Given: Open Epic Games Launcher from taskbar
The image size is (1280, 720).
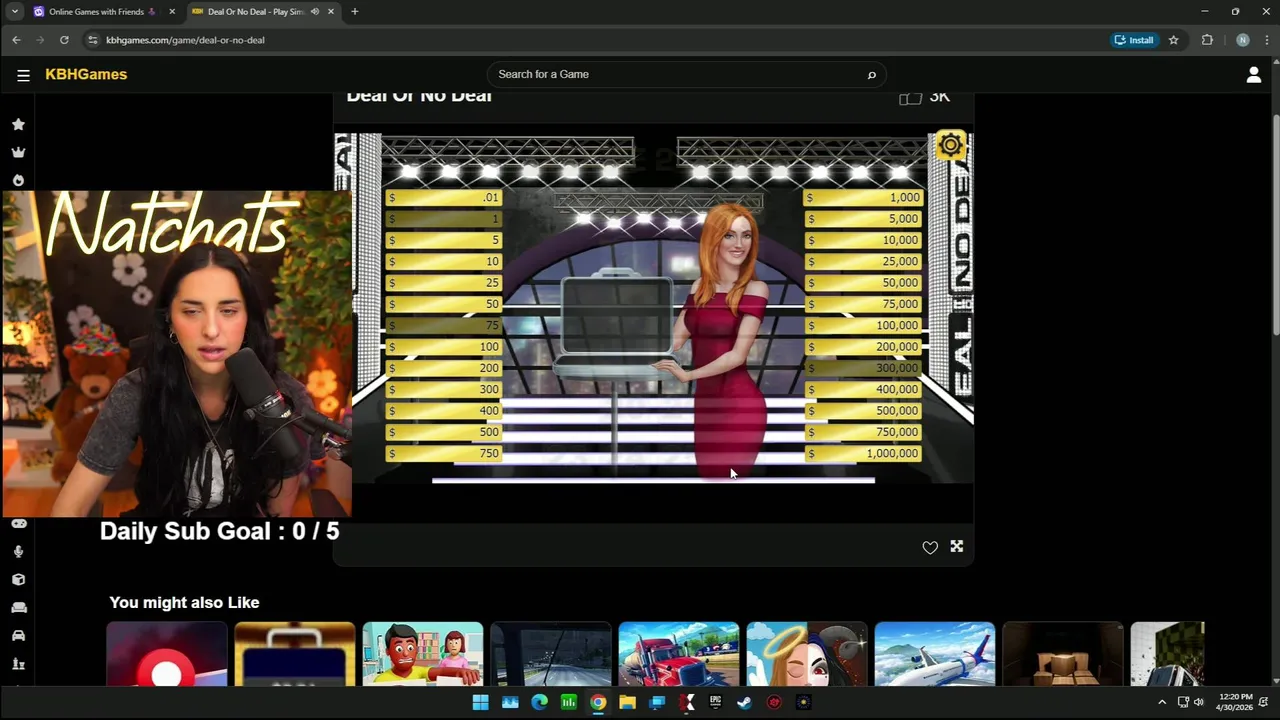Looking at the screenshot, I should 715,702.
